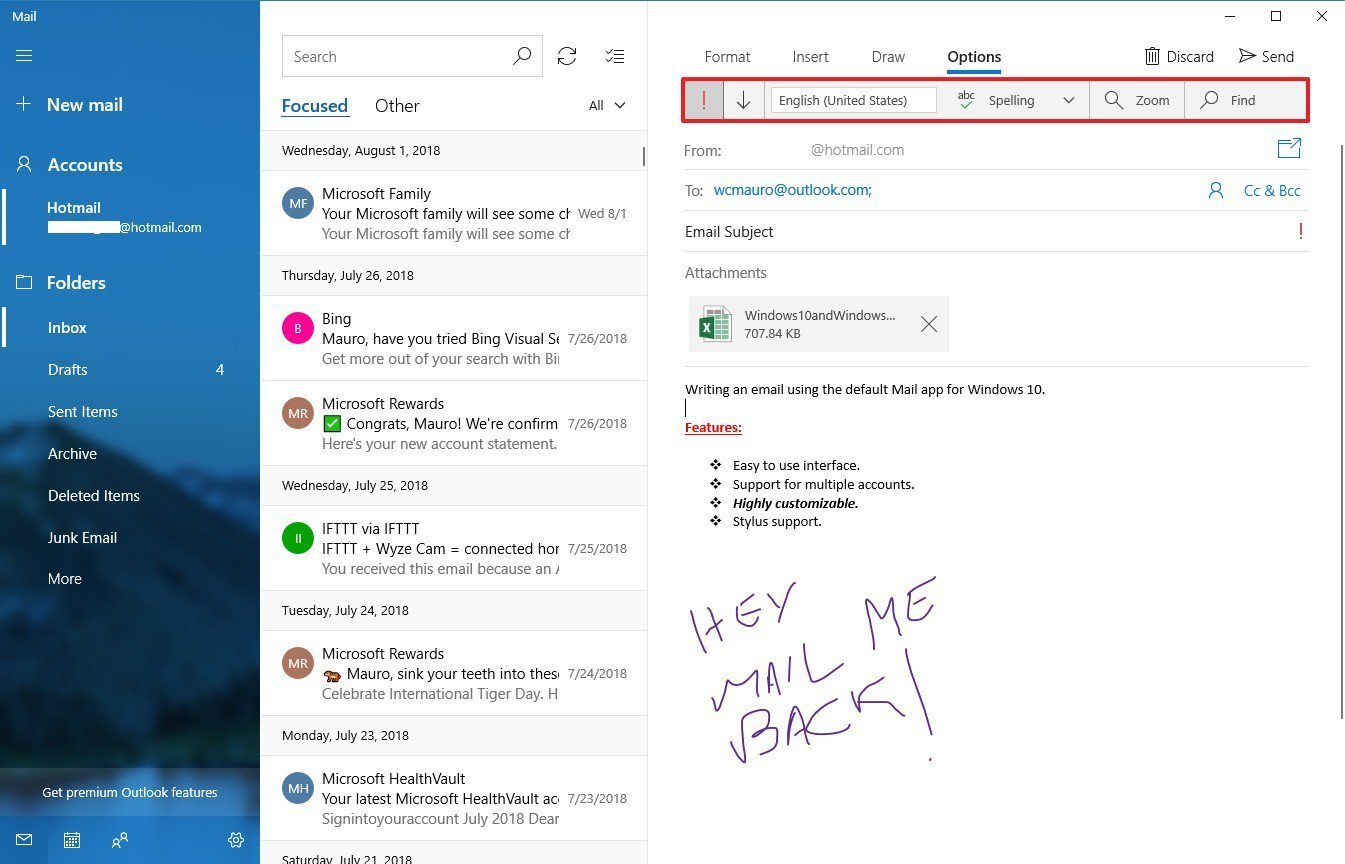
Task: Open the English (United States) language dropdown
Action: click(x=852, y=100)
